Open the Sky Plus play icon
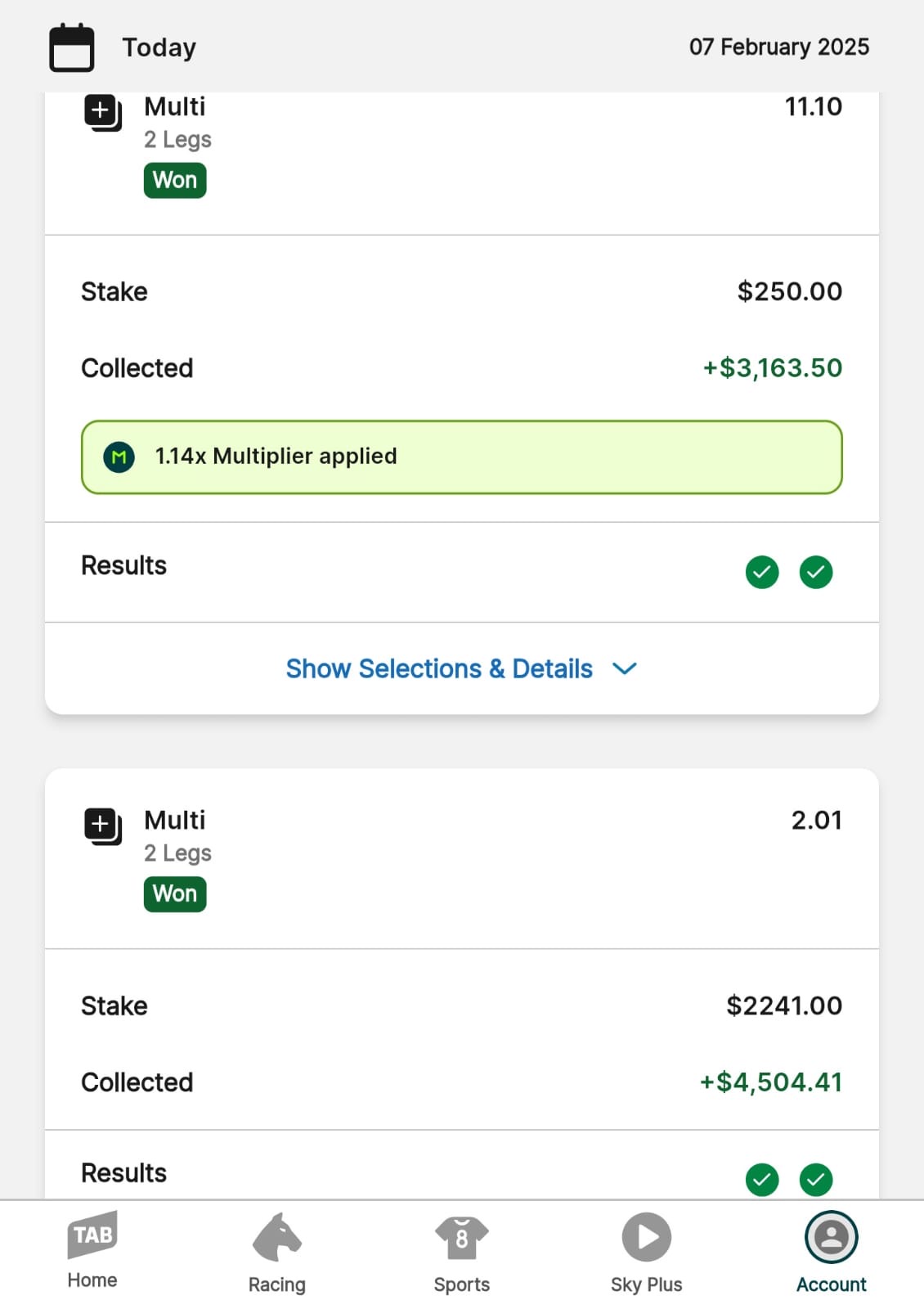Image resolution: width=924 pixels, height=1309 pixels. coord(647,1237)
